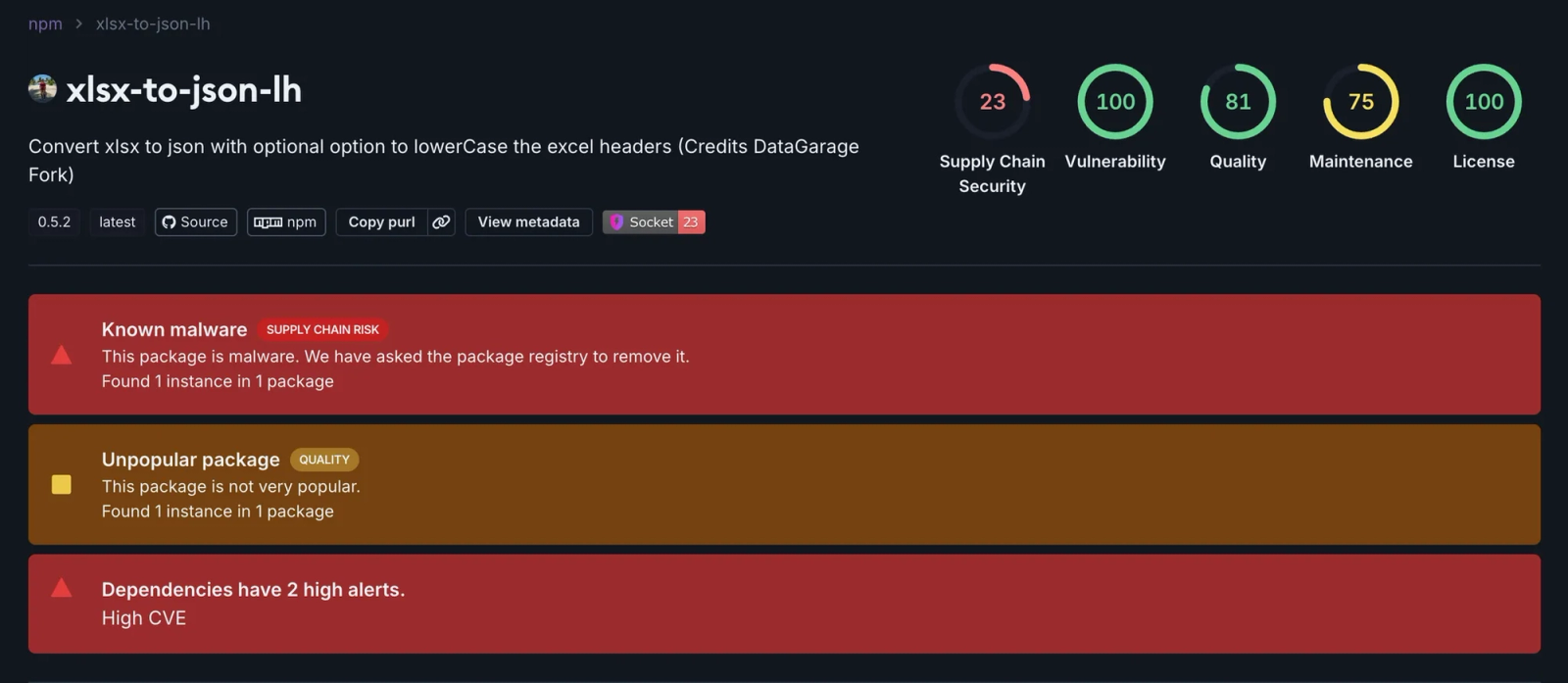Click 'Found 1 instance' under Known malware

point(218,381)
